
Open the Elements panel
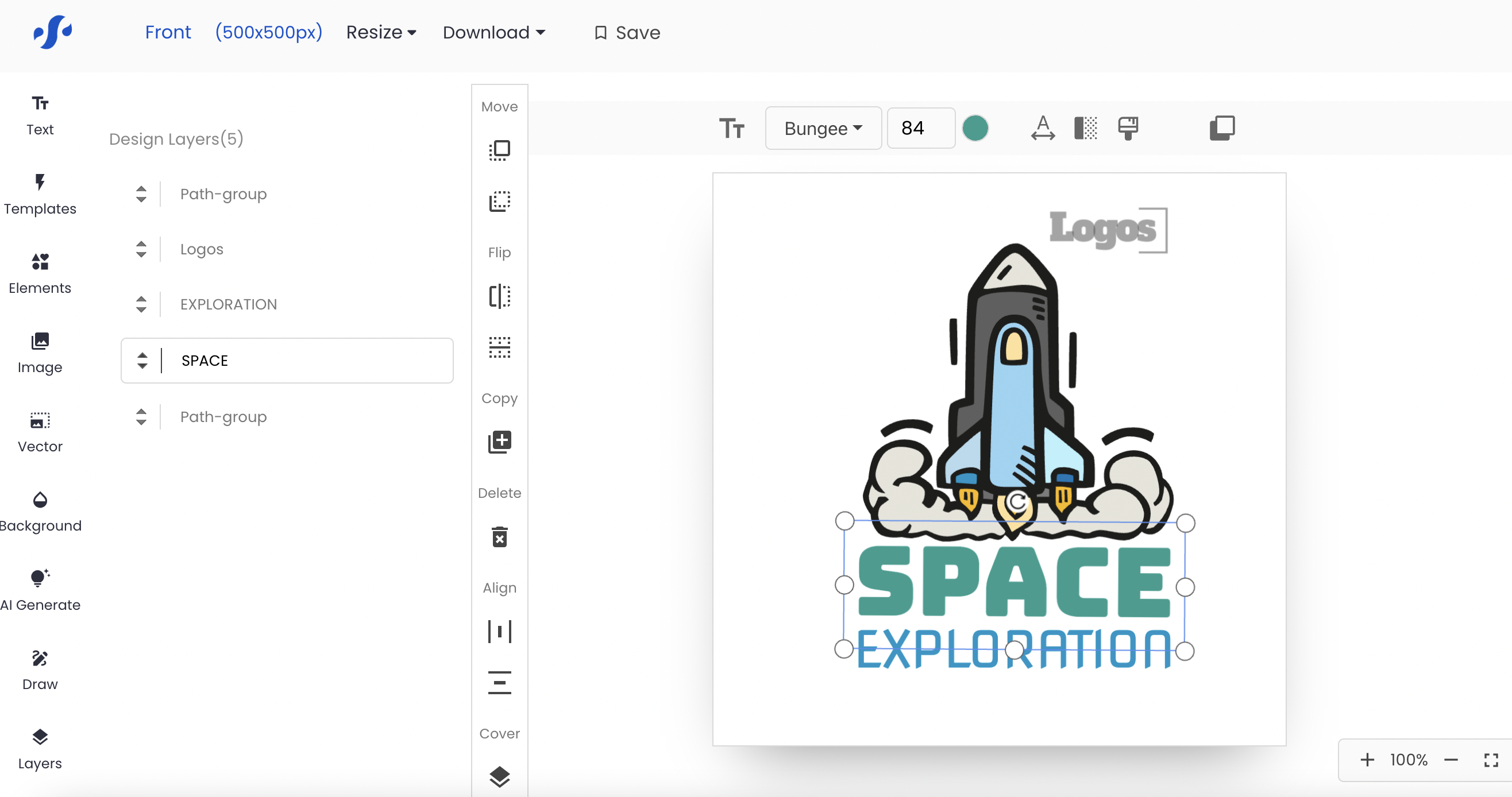coord(40,274)
